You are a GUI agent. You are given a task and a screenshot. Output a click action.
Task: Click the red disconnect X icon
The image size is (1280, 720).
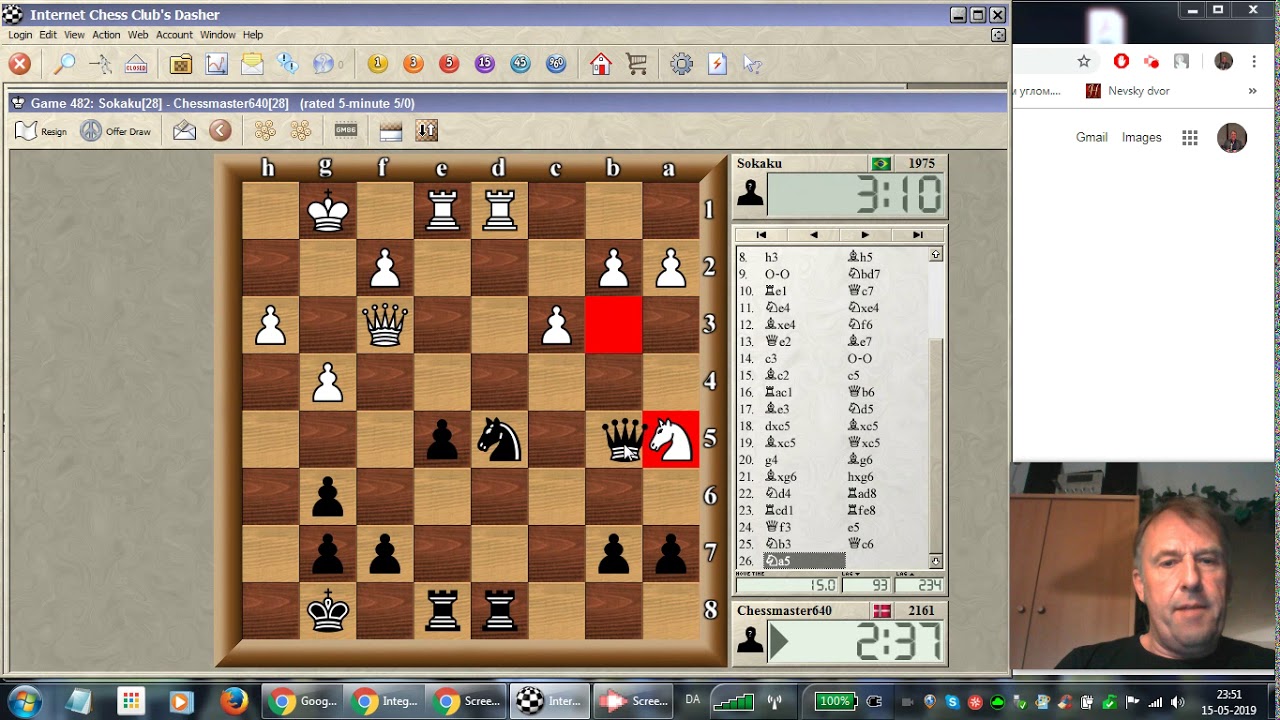point(20,64)
